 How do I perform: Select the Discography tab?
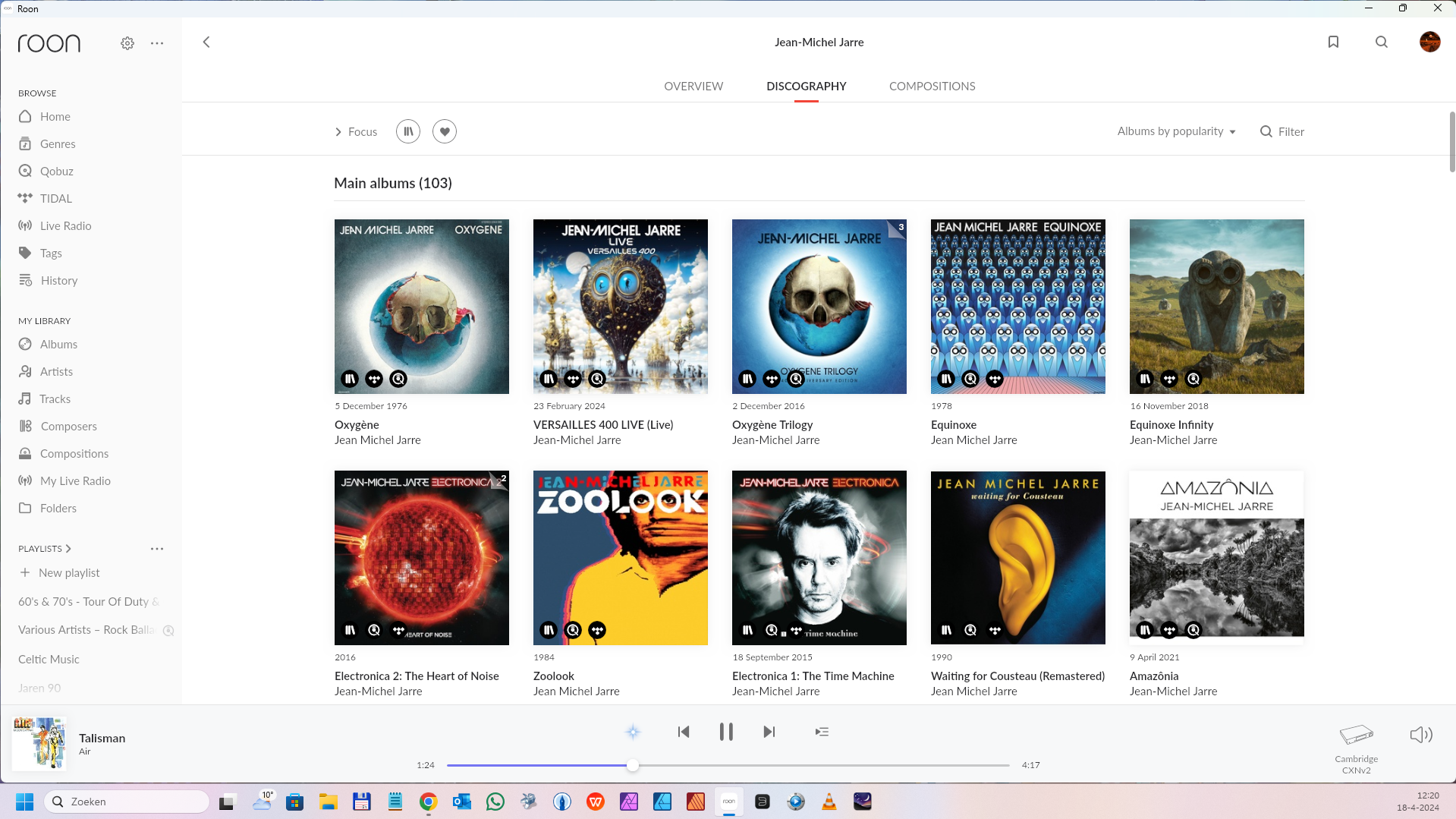(806, 86)
